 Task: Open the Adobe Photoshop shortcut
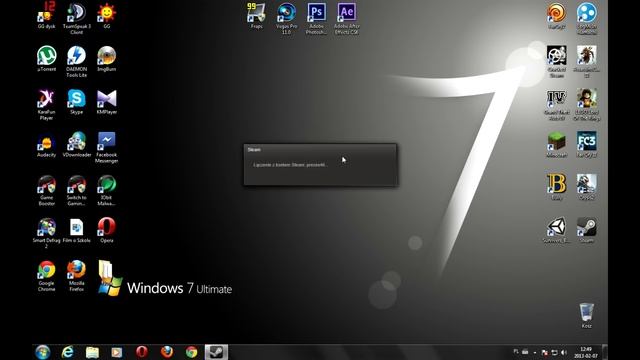pyautogui.click(x=316, y=18)
